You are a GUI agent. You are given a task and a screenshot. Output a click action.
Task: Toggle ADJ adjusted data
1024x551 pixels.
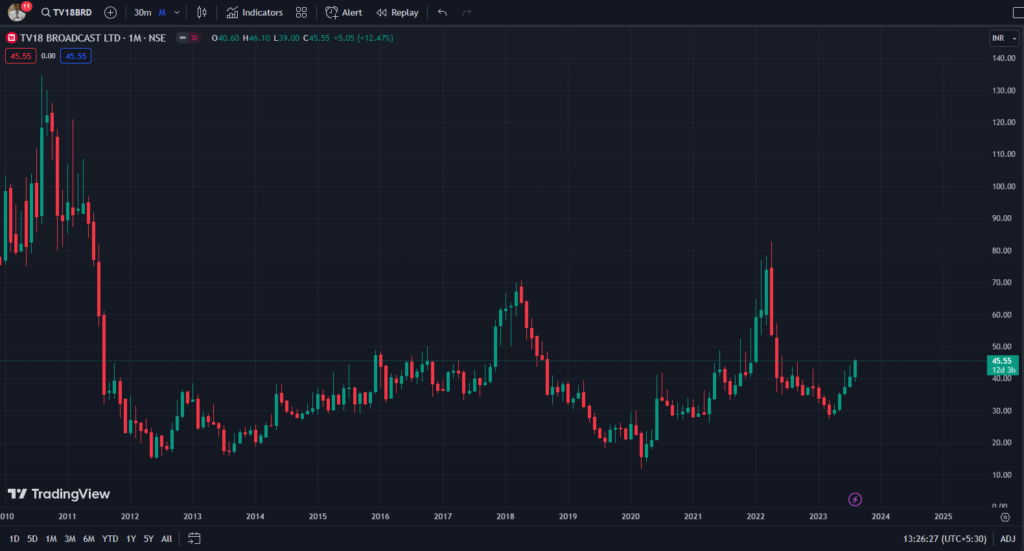click(x=1008, y=539)
